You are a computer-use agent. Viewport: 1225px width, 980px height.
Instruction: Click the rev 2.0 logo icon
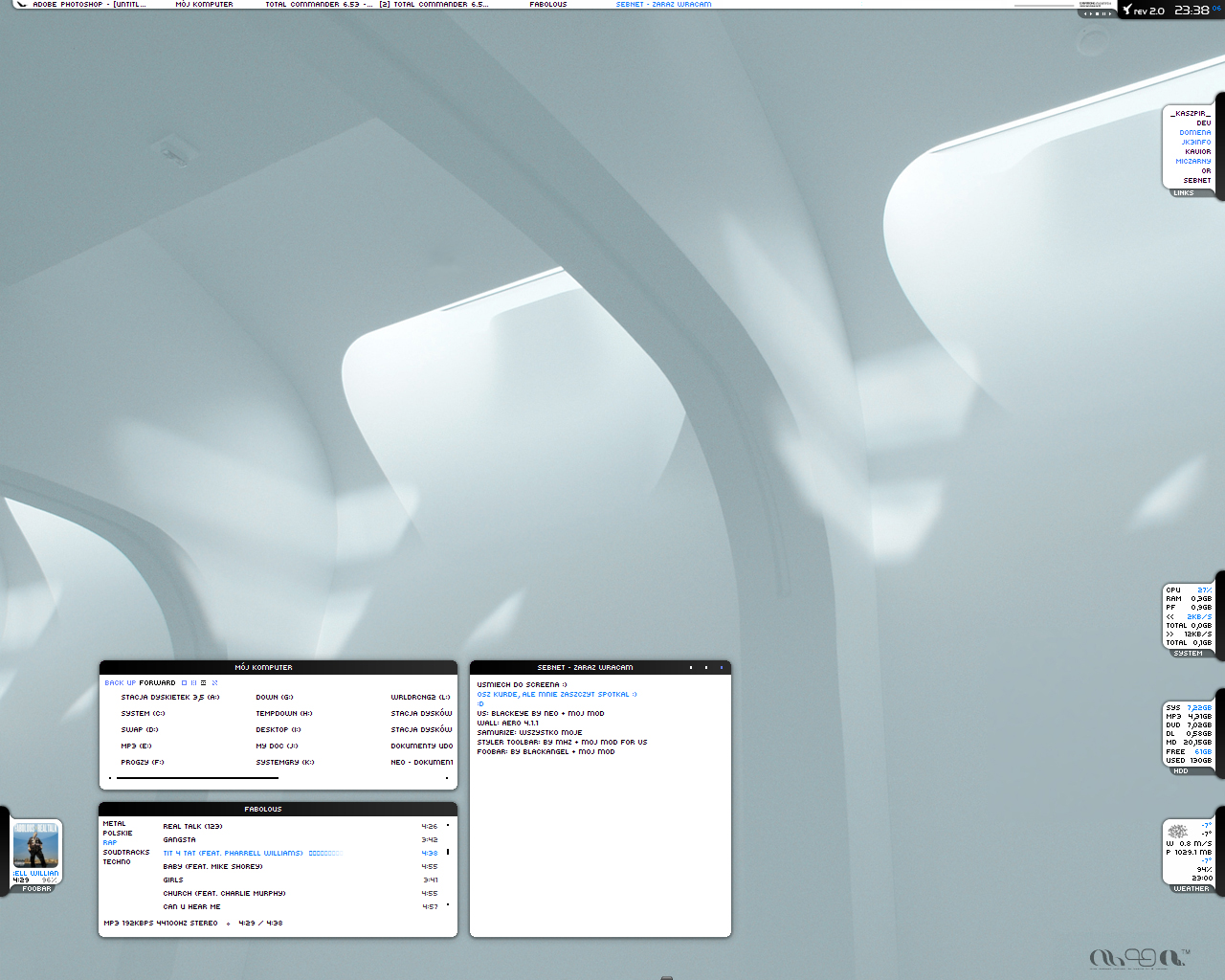1128,10
